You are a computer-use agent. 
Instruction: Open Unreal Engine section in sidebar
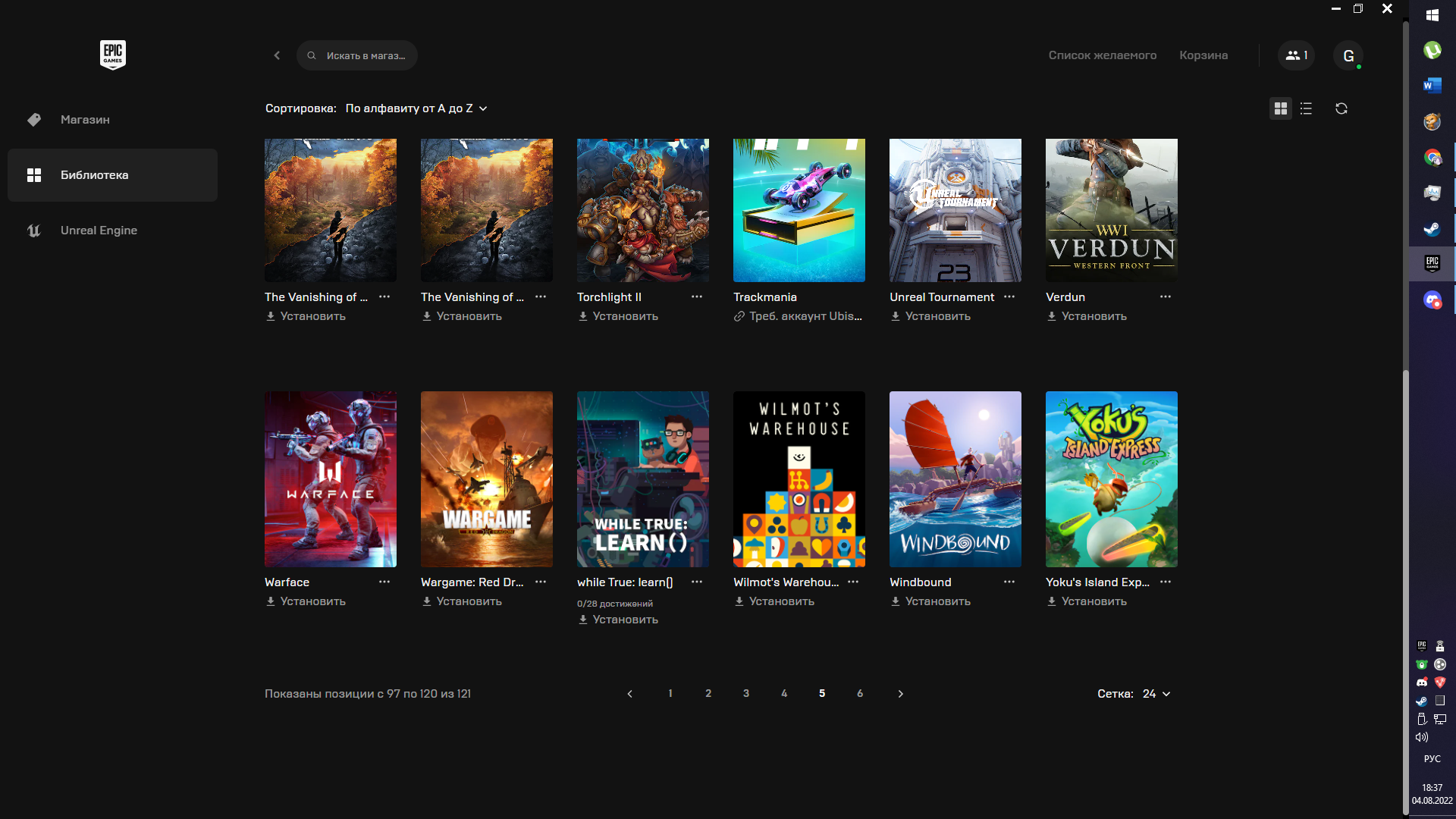112,231
